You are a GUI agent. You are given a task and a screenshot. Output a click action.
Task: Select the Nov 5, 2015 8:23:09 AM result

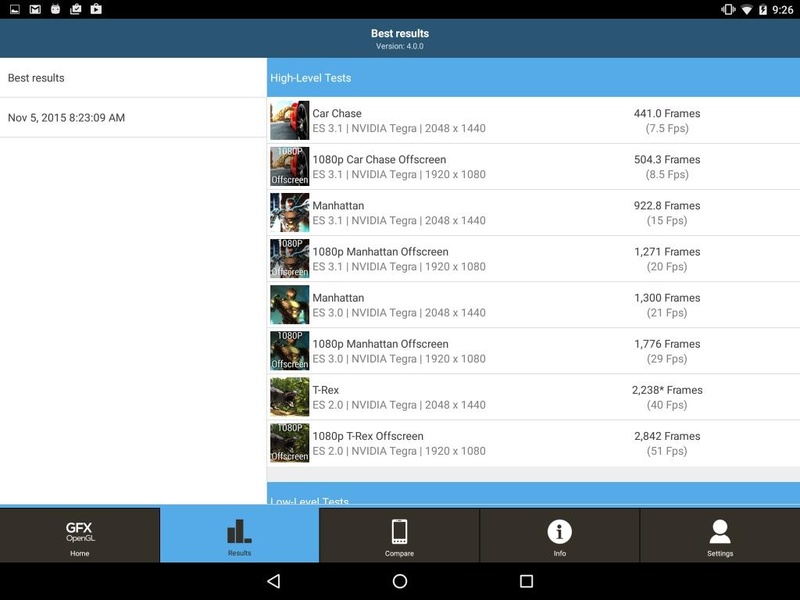(x=133, y=117)
